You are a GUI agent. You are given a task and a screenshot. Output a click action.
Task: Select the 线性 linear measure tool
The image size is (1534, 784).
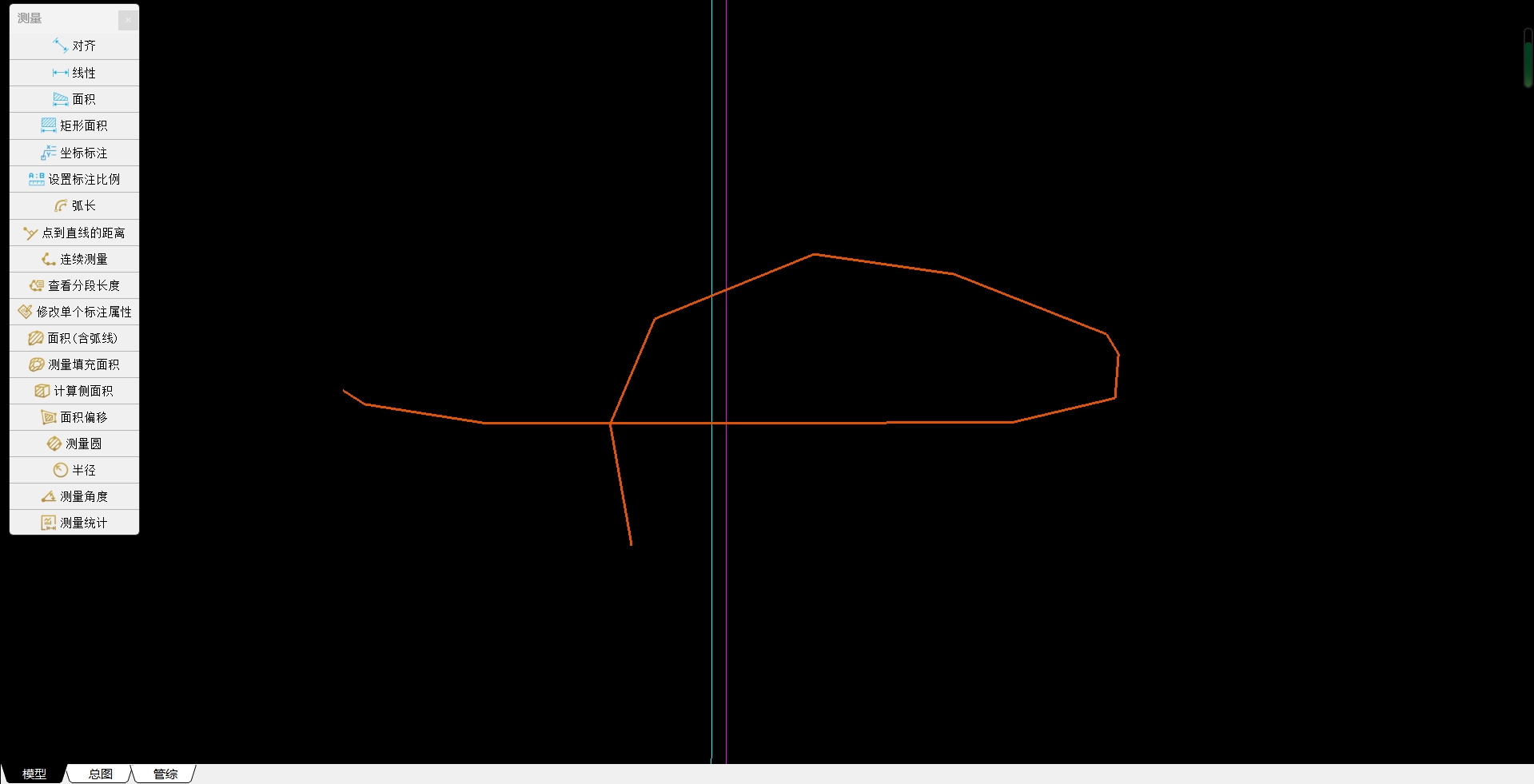tap(74, 73)
